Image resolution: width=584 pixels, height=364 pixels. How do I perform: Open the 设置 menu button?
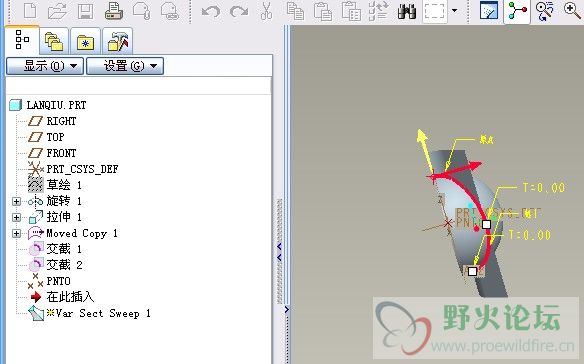click(x=125, y=66)
